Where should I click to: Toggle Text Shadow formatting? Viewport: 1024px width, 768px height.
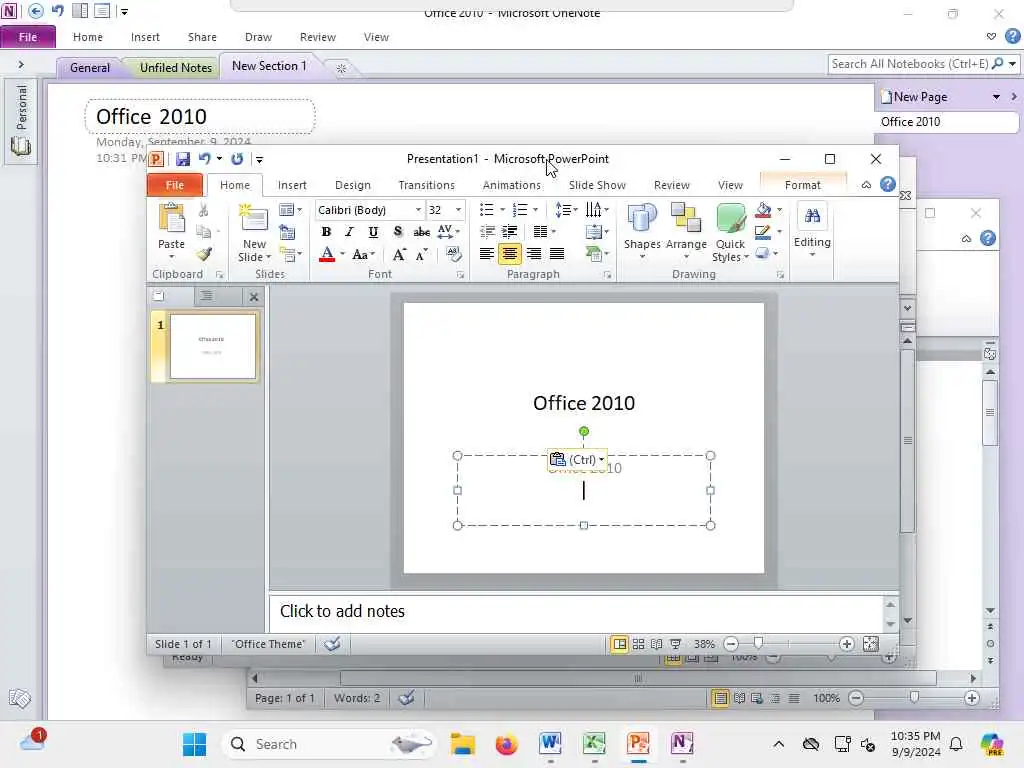pyautogui.click(x=398, y=232)
